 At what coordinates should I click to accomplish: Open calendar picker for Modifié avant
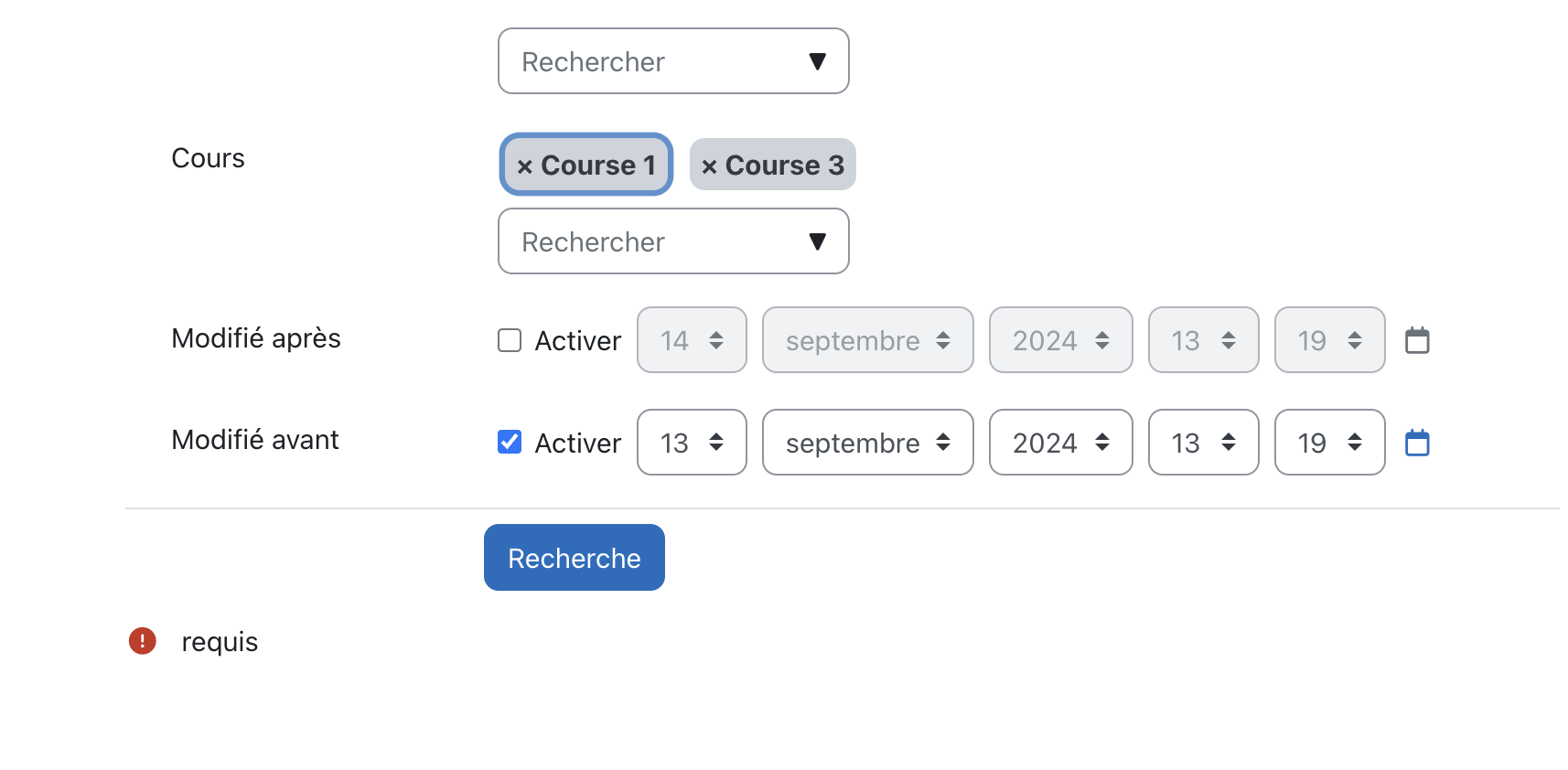click(1417, 443)
